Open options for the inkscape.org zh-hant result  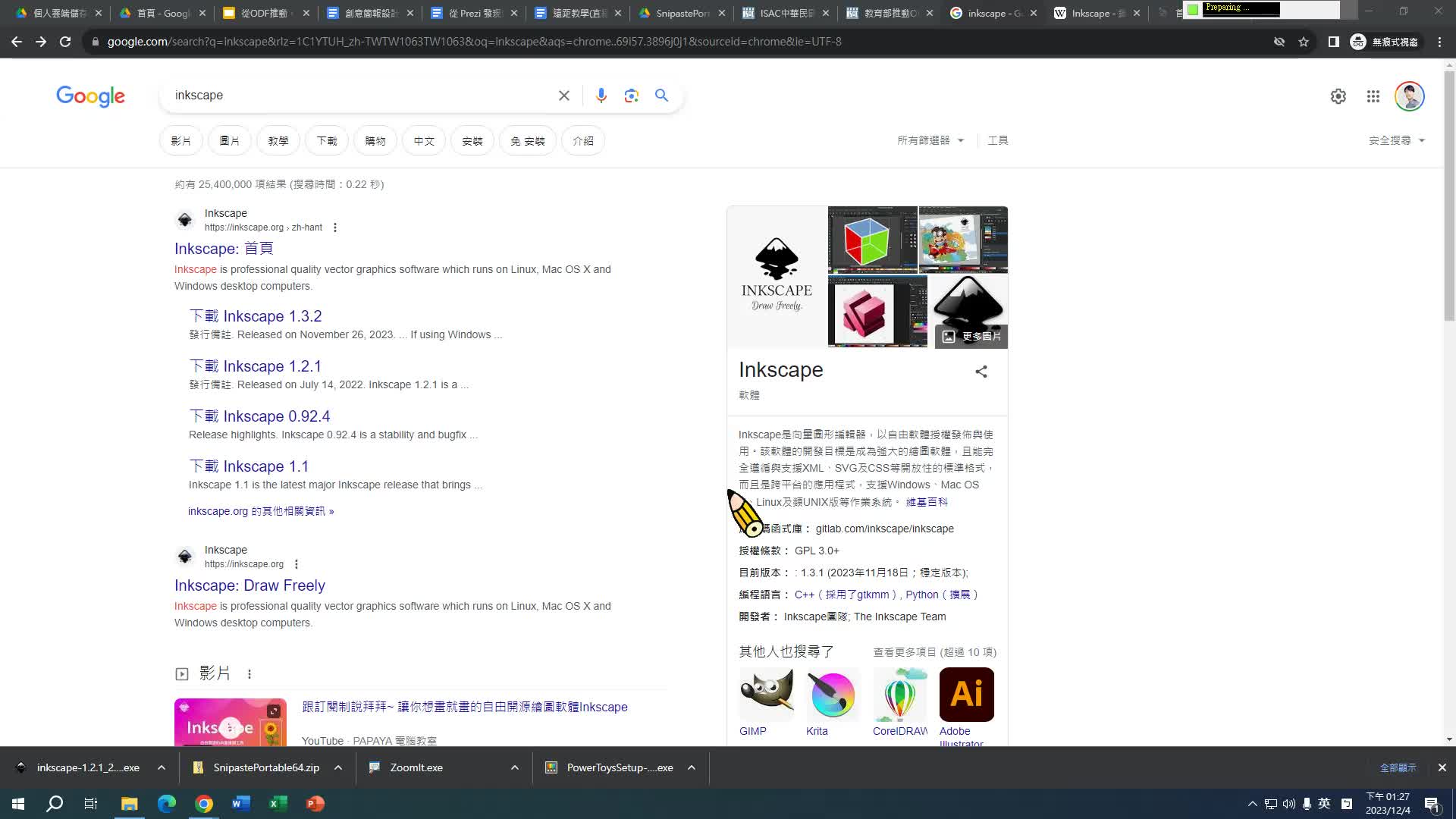[334, 227]
